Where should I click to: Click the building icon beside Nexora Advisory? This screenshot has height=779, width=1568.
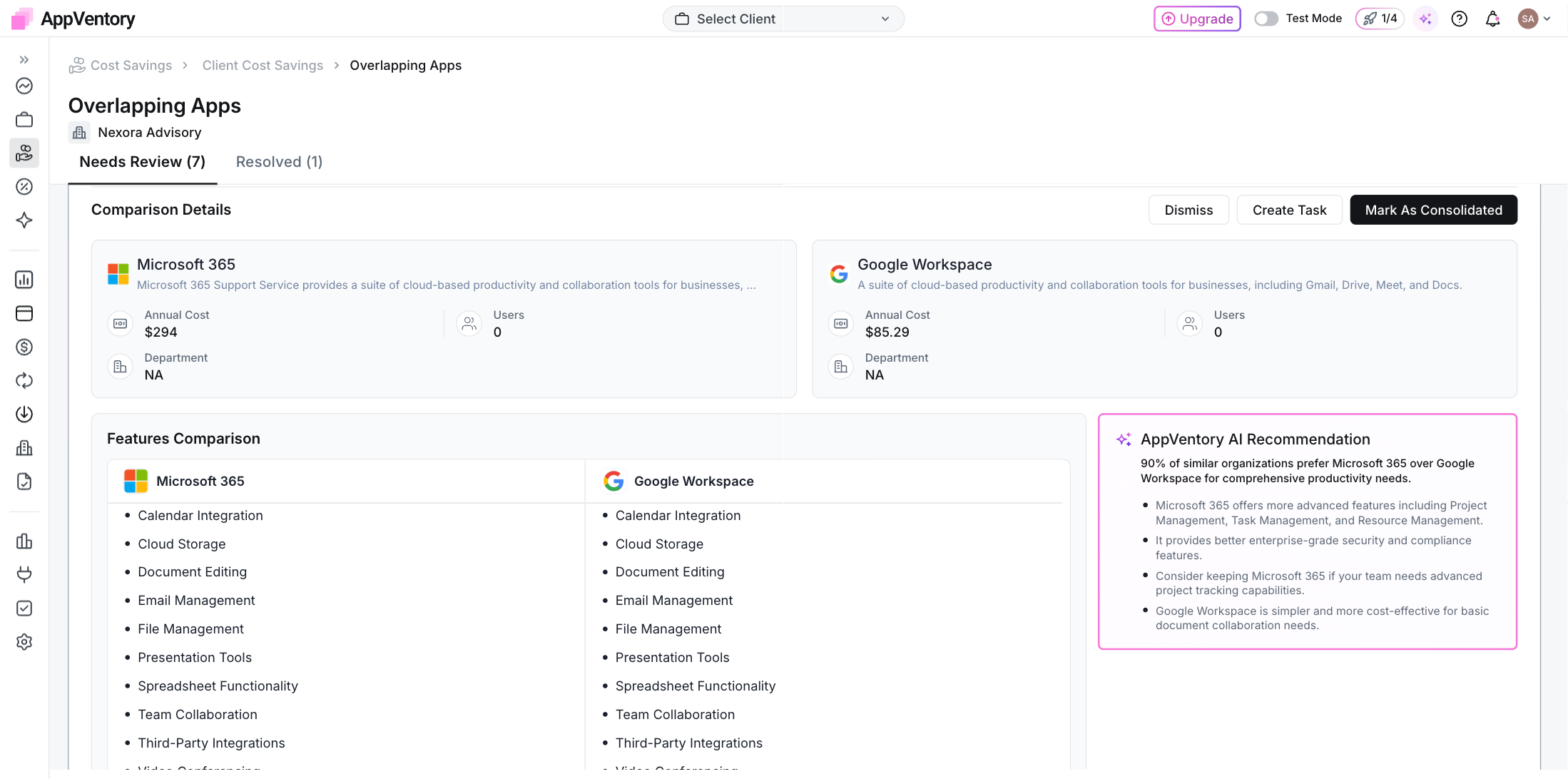pyautogui.click(x=79, y=133)
